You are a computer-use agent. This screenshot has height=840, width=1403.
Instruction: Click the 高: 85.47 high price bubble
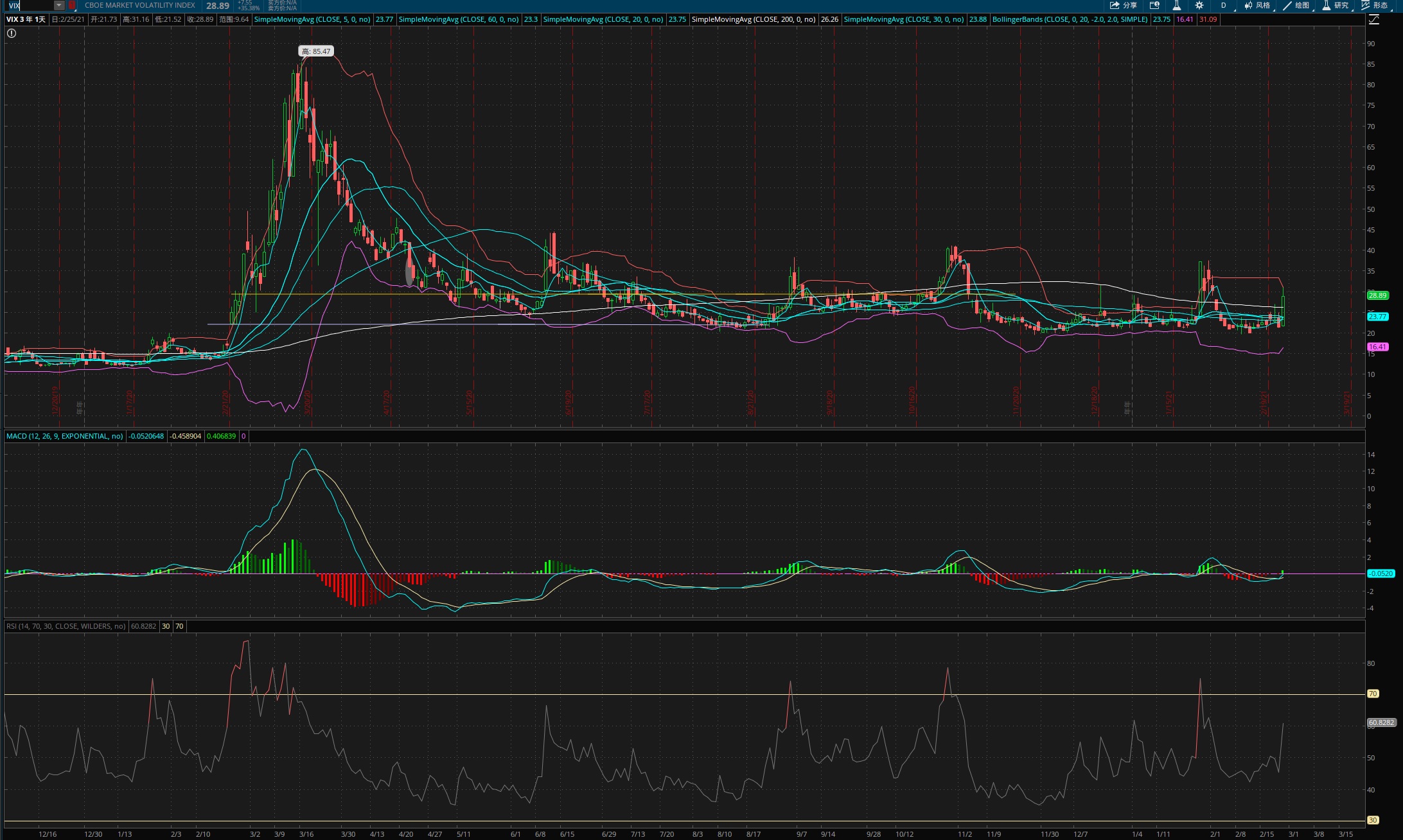tap(316, 51)
